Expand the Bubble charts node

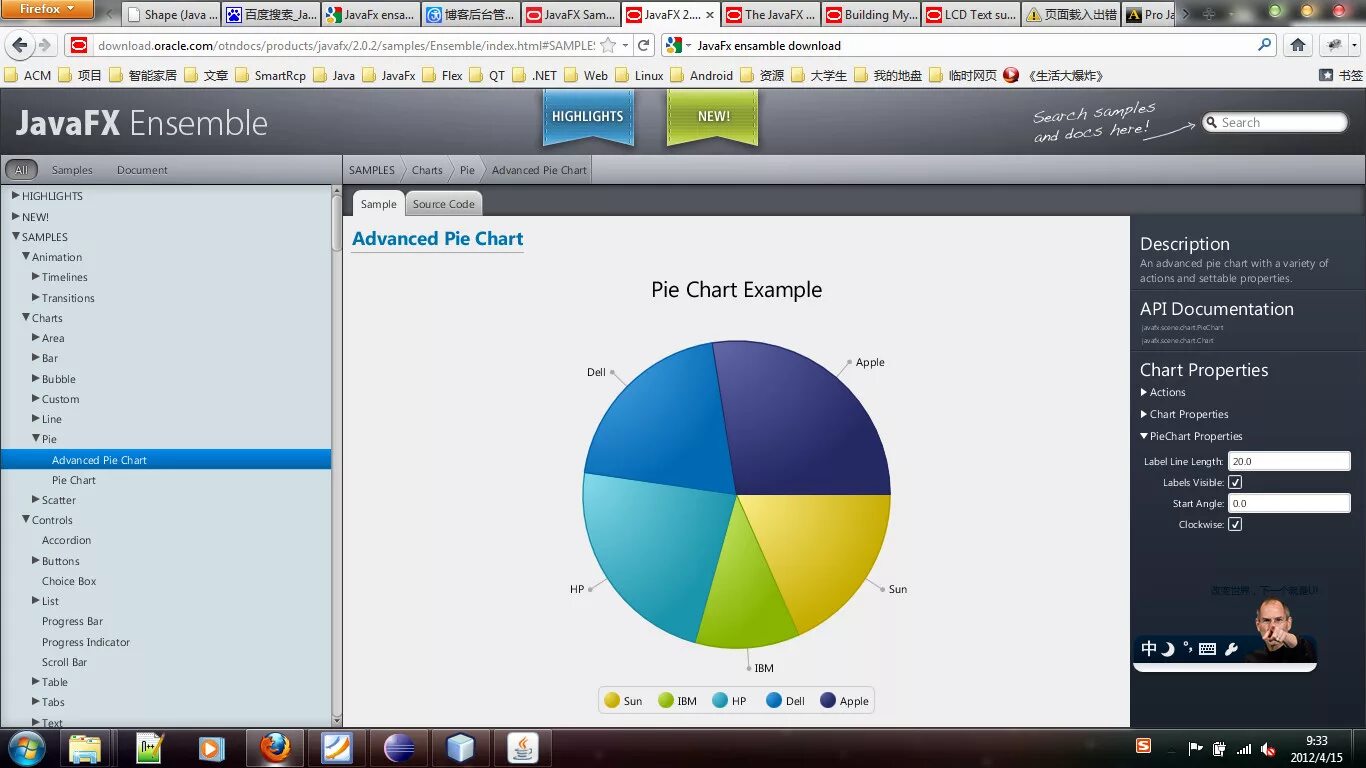[36, 379]
